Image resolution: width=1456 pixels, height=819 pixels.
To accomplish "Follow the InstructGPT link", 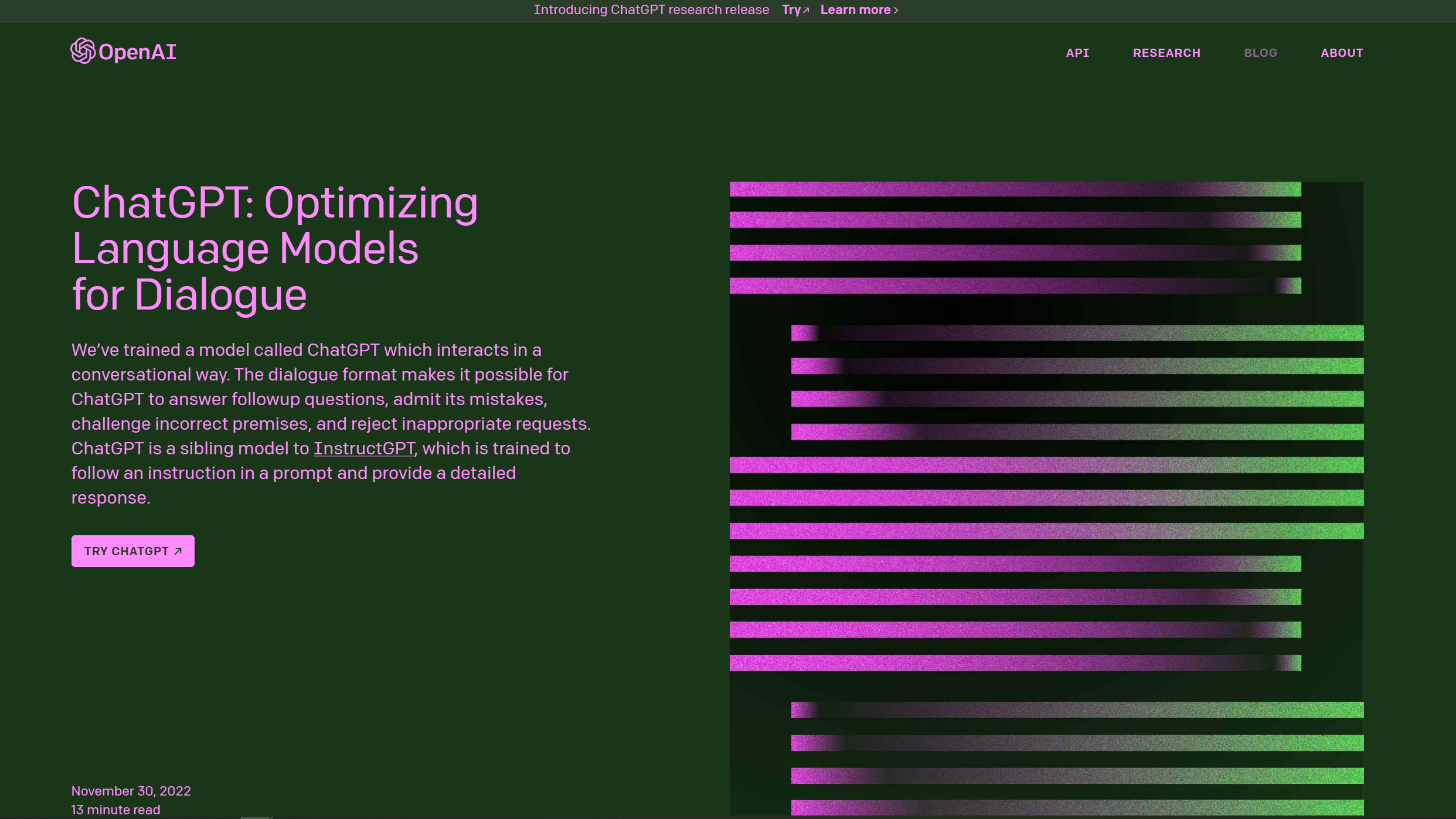I will tap(364, 448).
